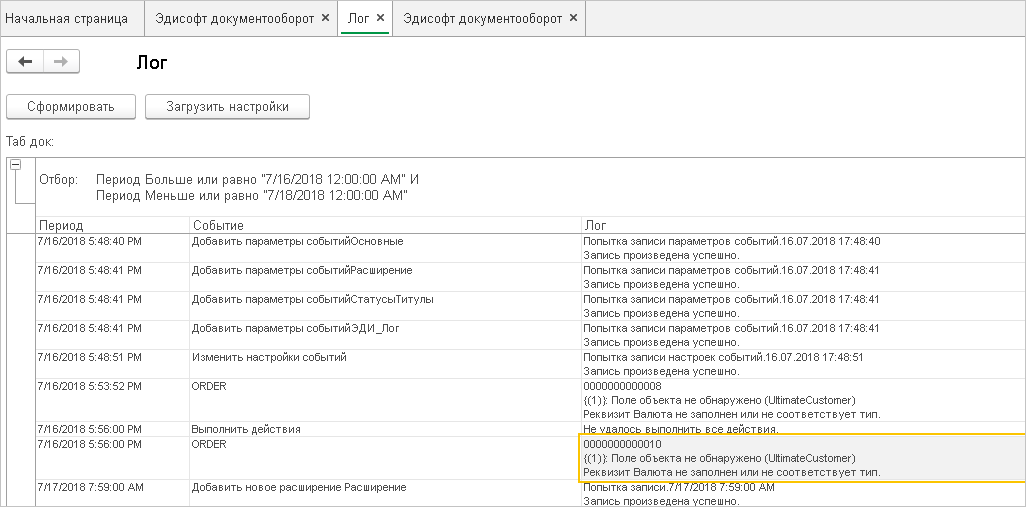
Task: Open the rightmost Эдисофт документооборот tab
Action: (483, 19)
